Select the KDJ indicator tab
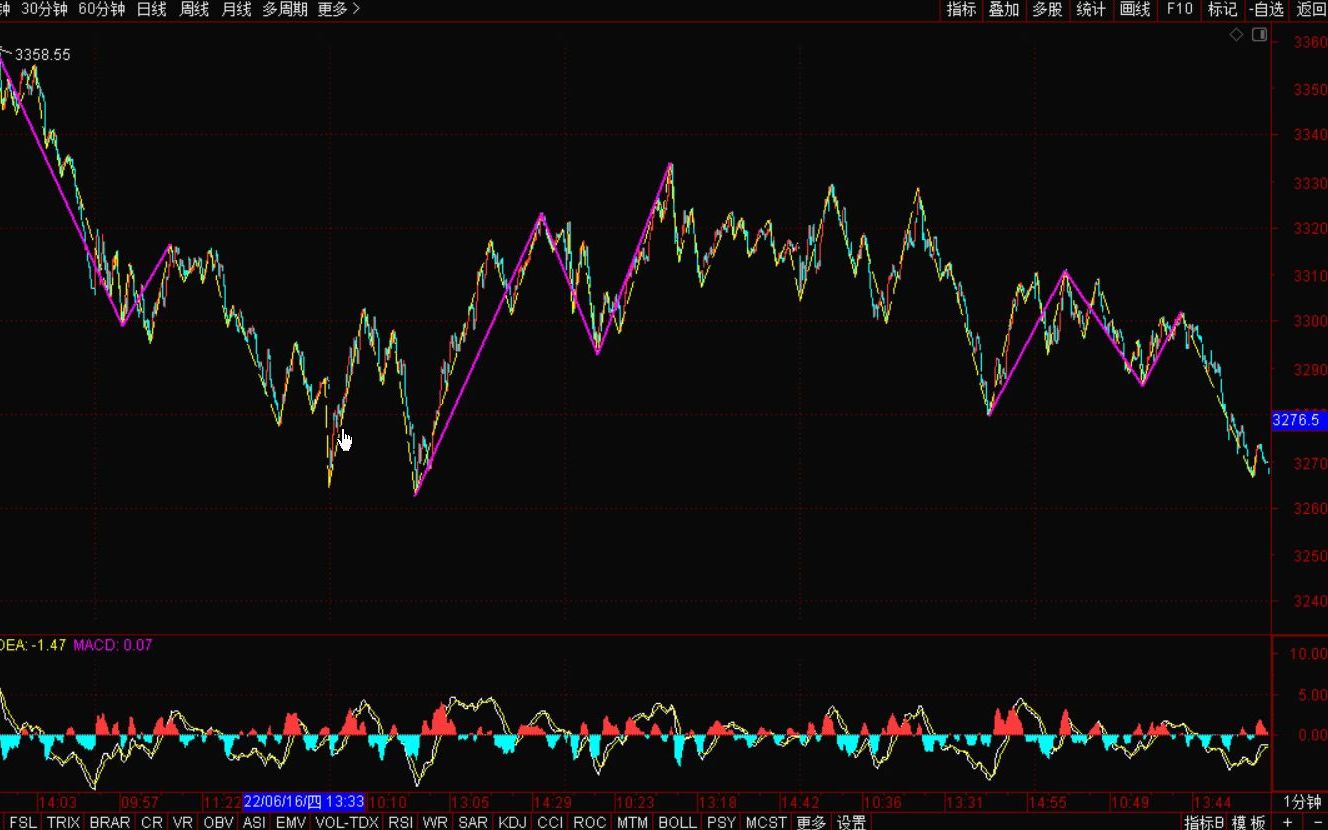The width and height of the screenshot is (1328, 830). tap(512, 822)
